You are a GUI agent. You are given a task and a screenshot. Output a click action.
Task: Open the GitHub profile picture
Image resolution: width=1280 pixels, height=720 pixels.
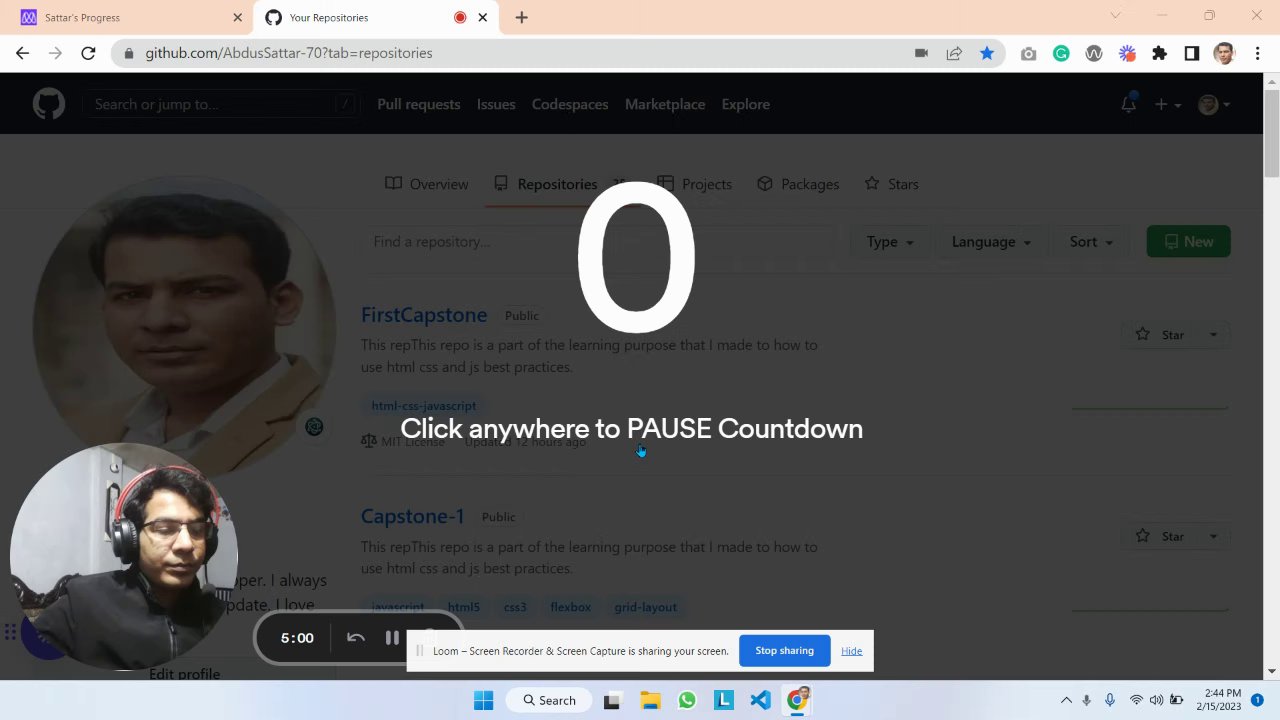click(184, 325)
